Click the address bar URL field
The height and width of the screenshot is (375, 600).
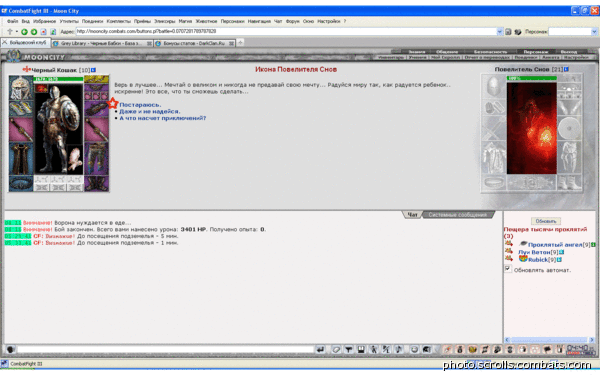(x=286, y=31)
